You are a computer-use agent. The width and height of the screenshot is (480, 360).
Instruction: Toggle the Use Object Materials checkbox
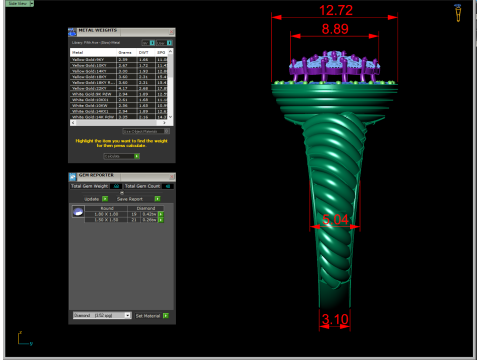[167, 131]
